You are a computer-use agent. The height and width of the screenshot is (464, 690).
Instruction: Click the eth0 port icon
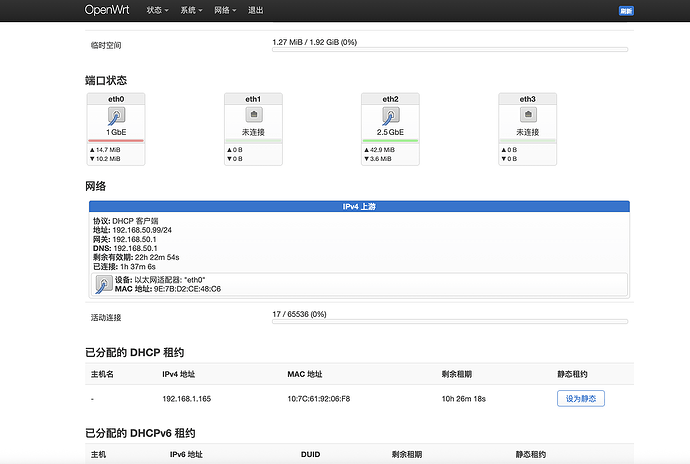[x=115, y=116]
